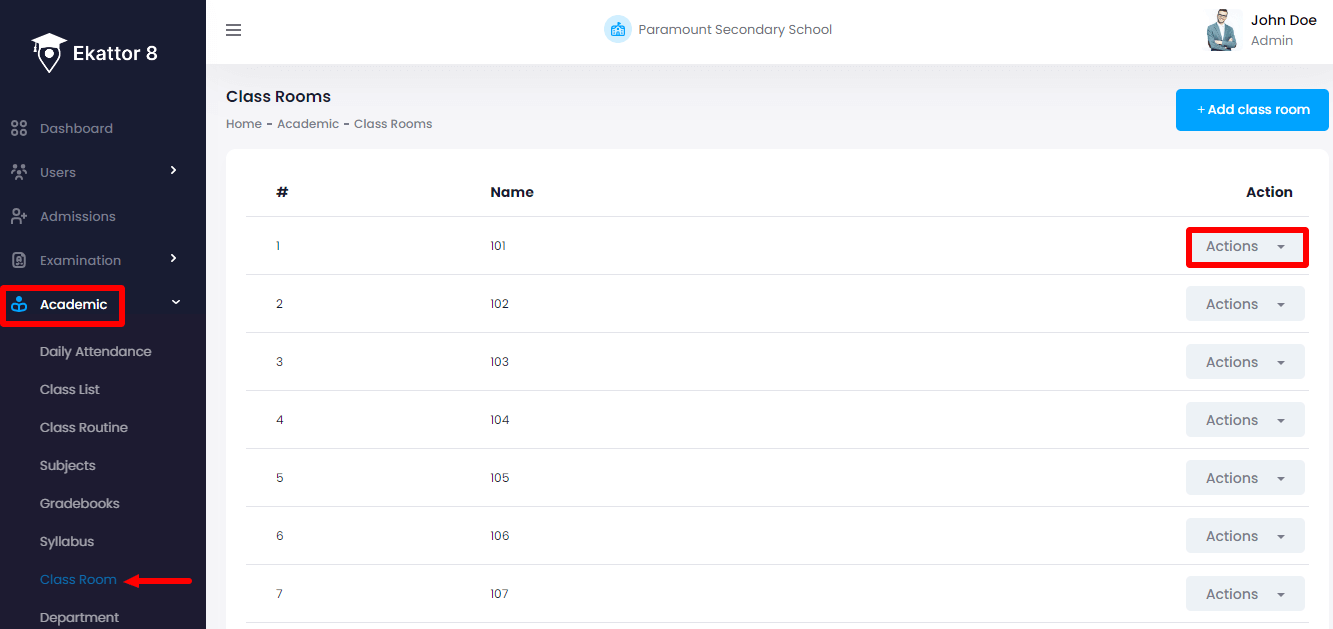Click the Dashboard grid icon
Image resolution: width=1333 pixels, height=629 pixels.
(18, 128)
